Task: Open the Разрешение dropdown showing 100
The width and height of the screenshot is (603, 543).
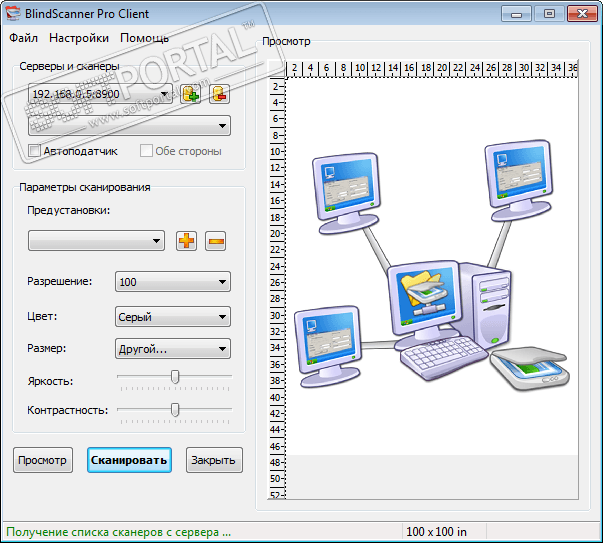Action: (173, 282)
